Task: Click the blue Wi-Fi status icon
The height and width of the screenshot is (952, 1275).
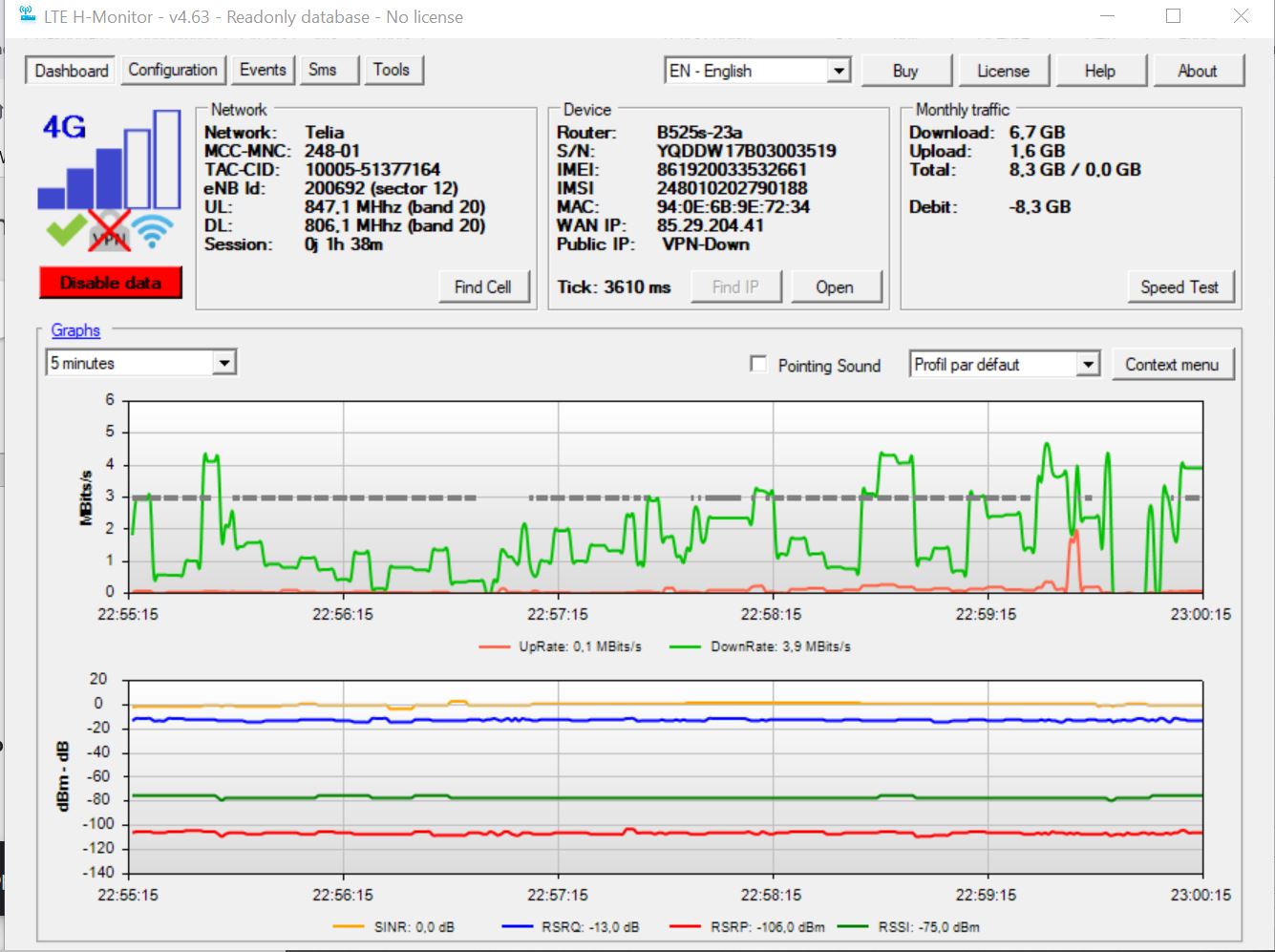Action: pyautogui.click(x=153, y=230)
